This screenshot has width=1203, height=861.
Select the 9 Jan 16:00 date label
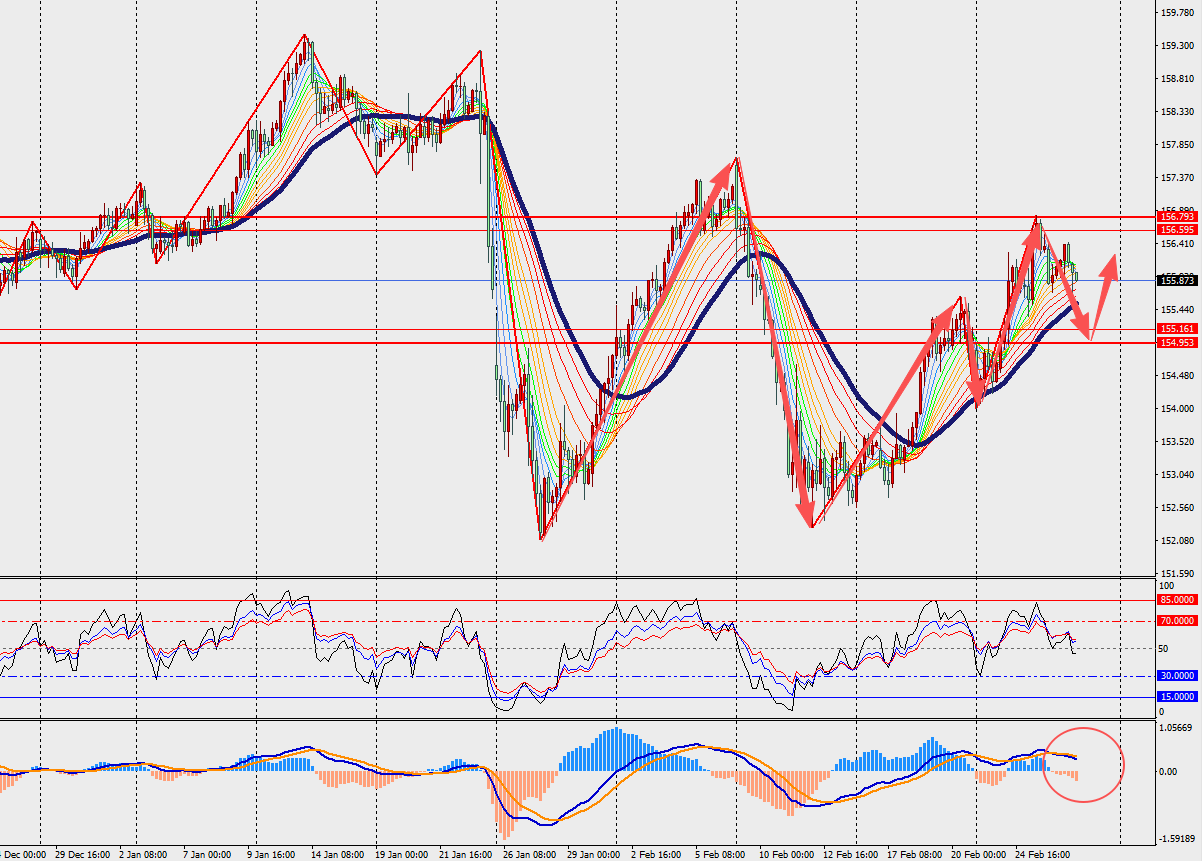point(270,855)
